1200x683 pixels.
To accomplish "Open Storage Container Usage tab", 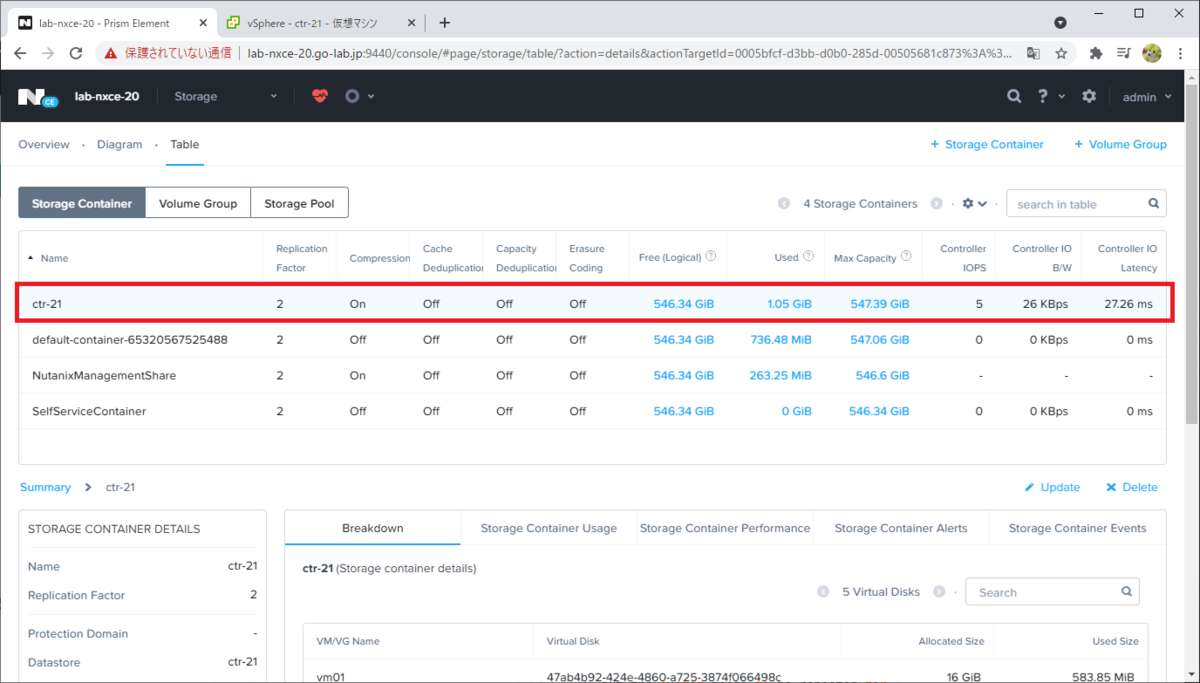I will (549, 528).
